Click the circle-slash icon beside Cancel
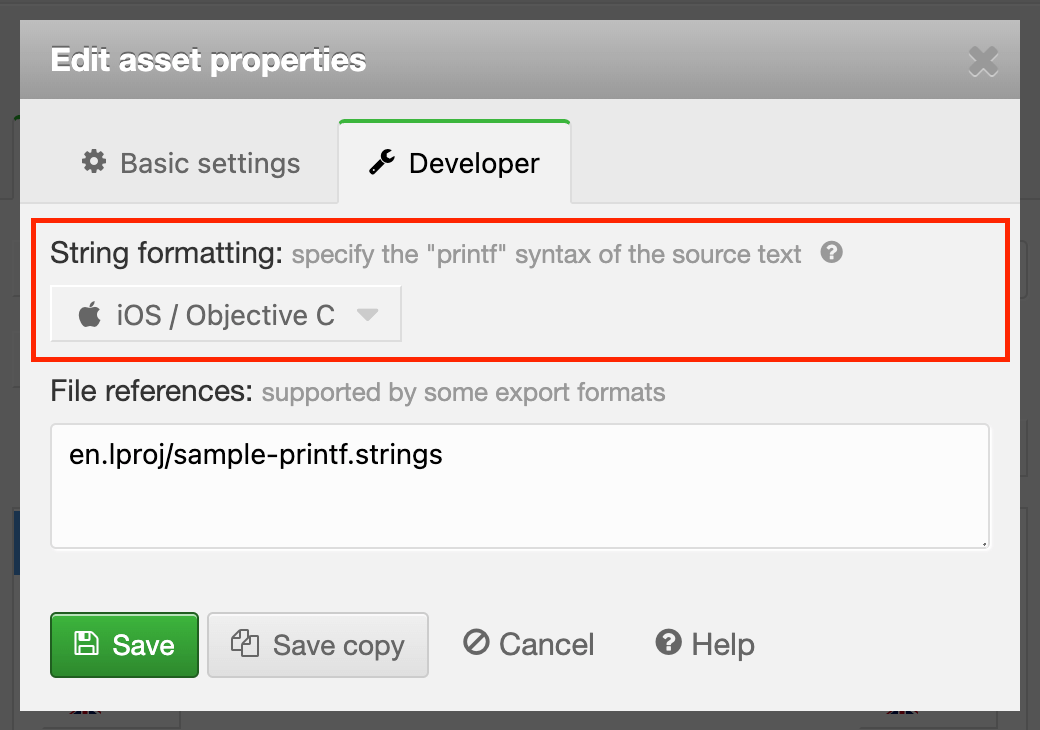 pyautogui.click(x=476, y=643)
